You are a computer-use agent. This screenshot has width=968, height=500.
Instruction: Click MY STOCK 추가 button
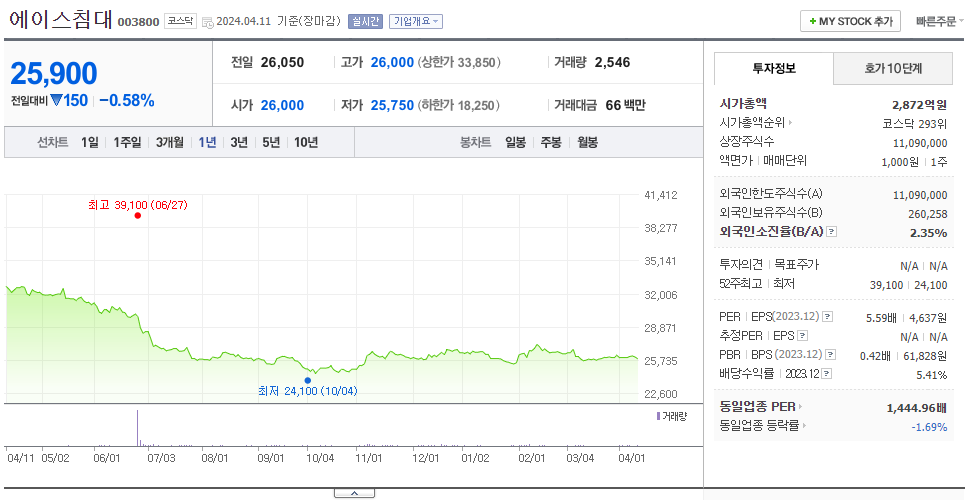[x=851, y=22]
